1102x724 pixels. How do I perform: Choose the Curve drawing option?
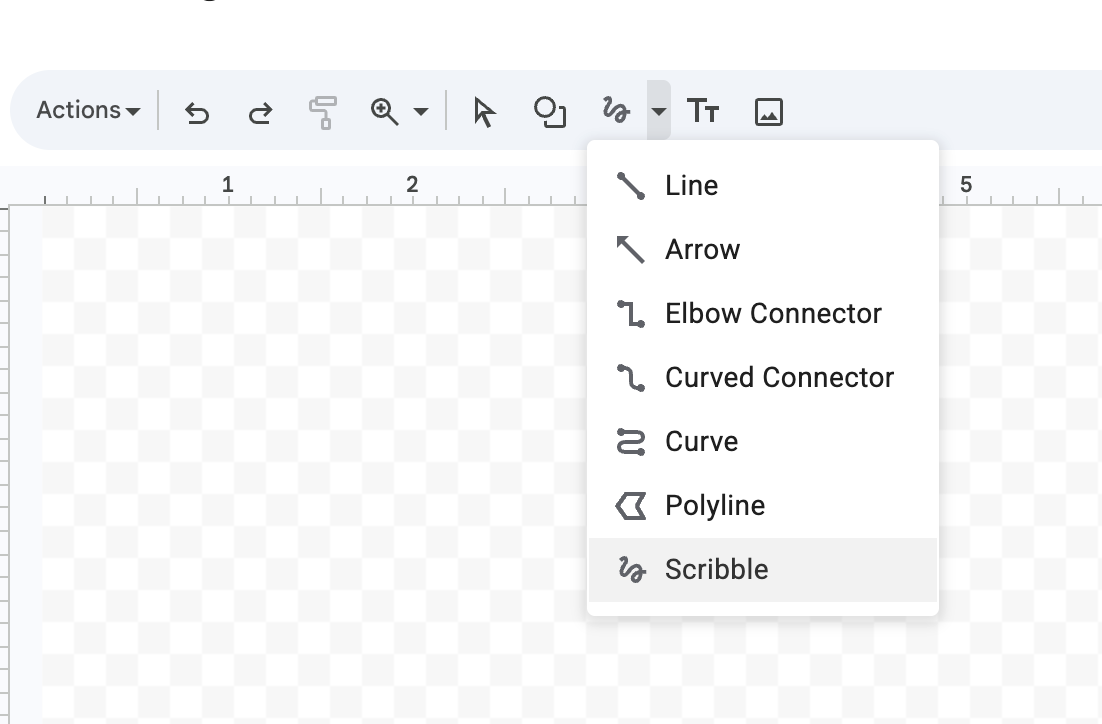point(701,441)
